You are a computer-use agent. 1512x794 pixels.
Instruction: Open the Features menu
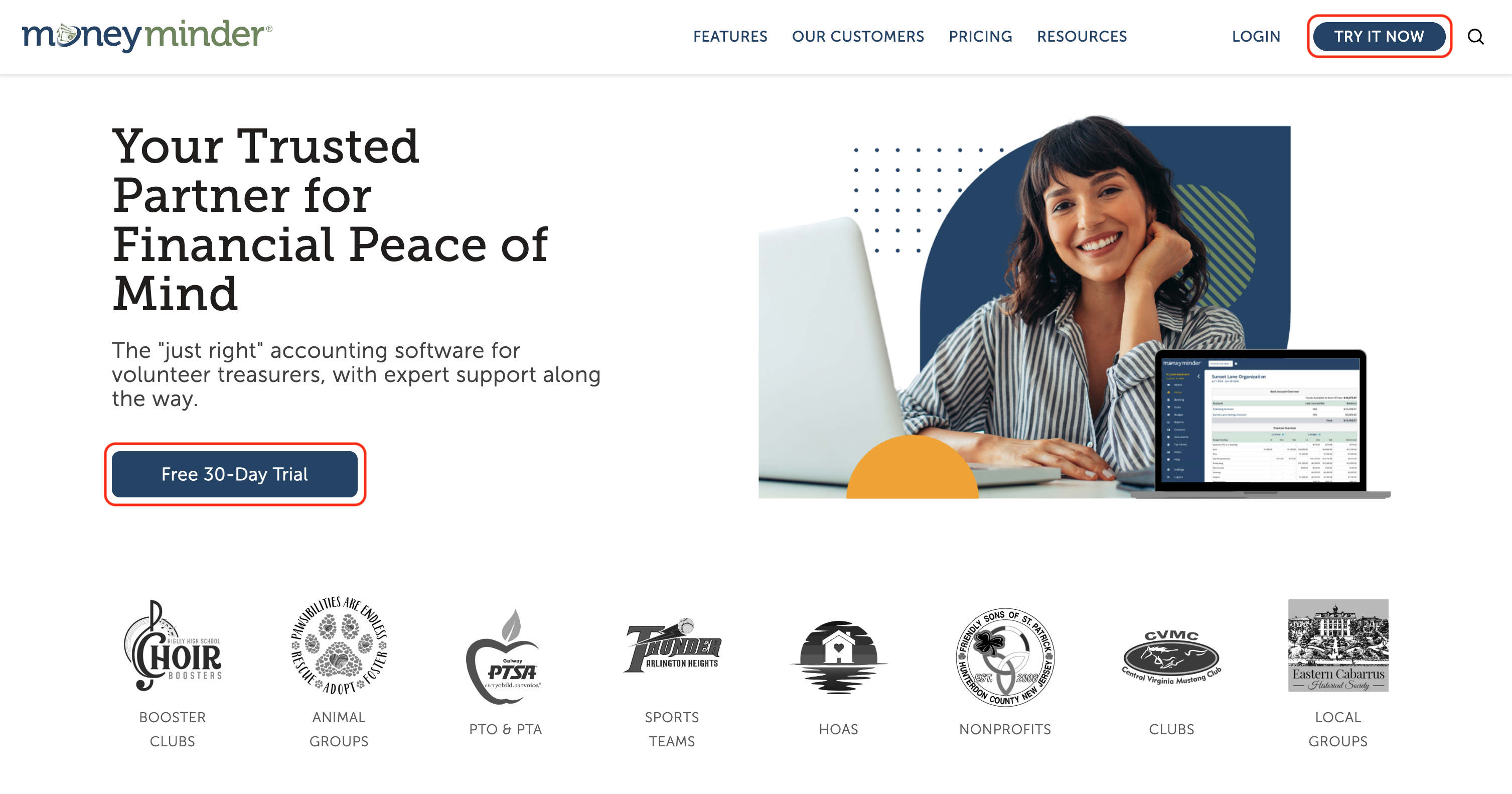coord(730,37)
